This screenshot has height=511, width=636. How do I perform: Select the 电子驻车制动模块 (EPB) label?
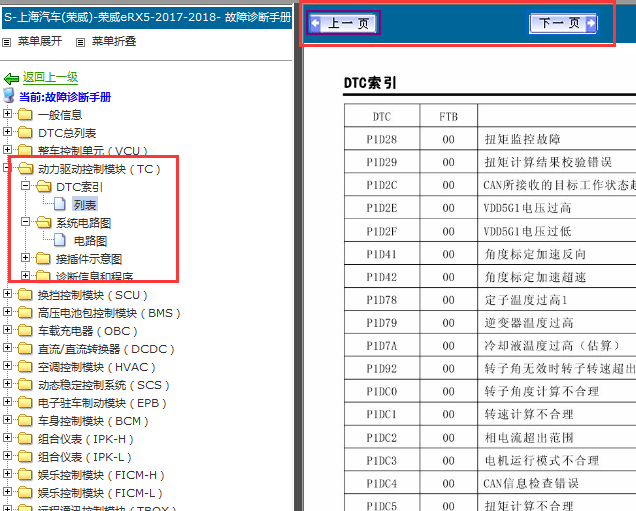click(x=102, y=403)
